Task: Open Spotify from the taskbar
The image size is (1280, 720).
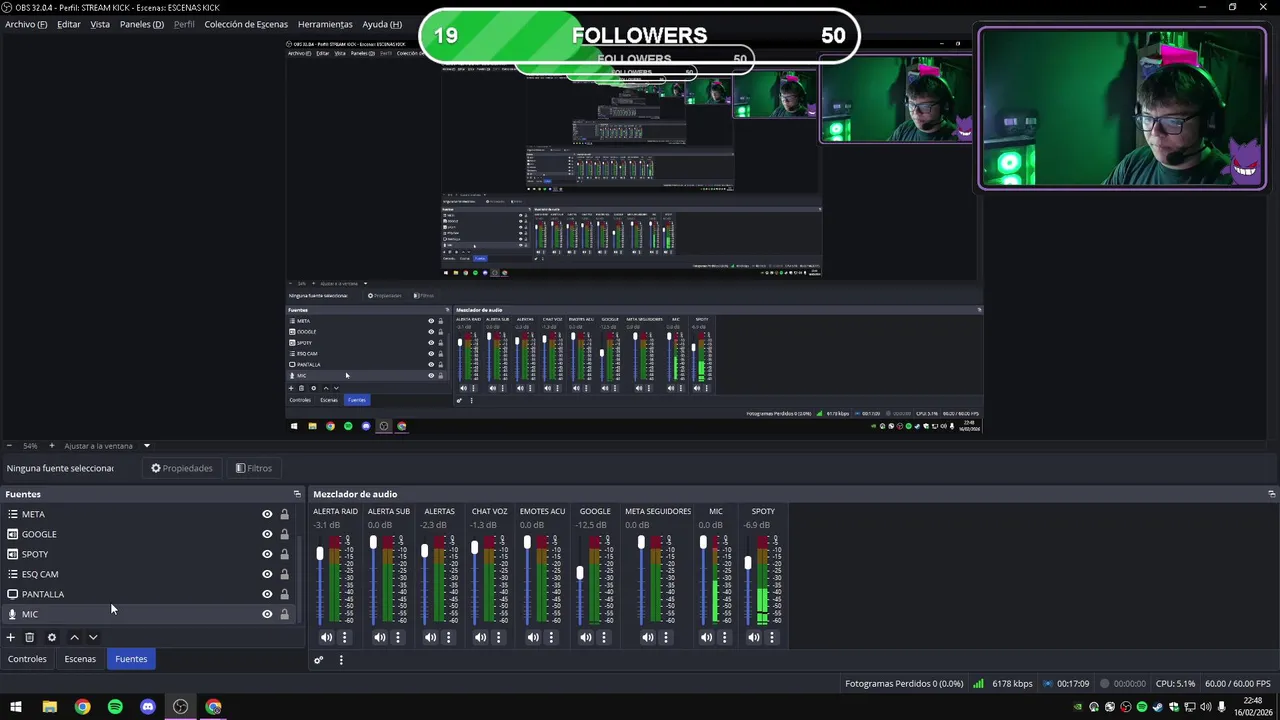Action: coord(115,707)
